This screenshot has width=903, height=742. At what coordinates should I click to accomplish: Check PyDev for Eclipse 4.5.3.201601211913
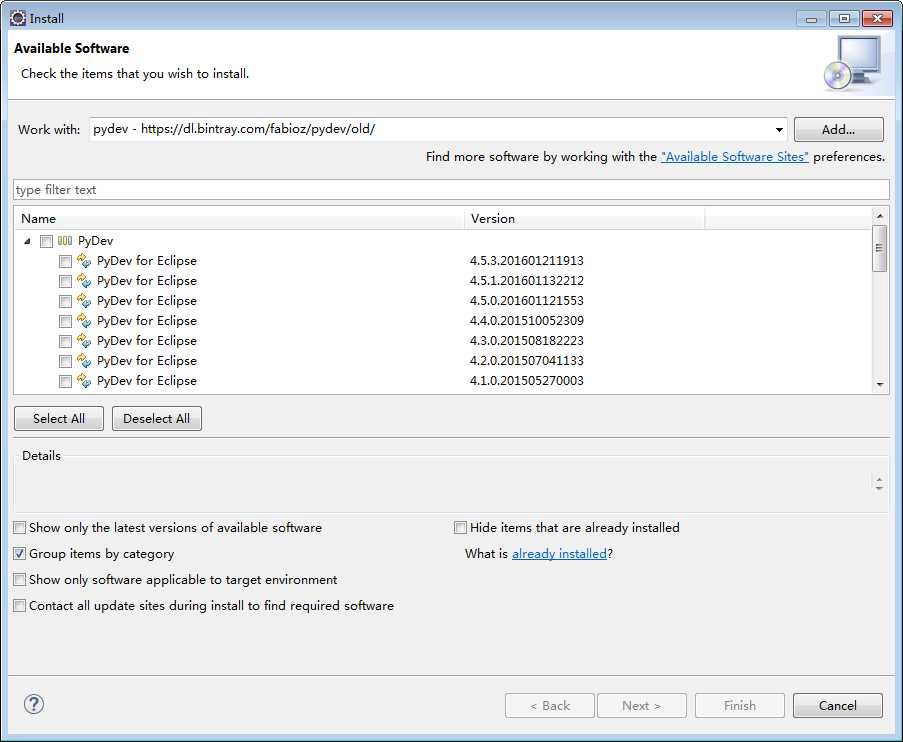click(66, 262)
